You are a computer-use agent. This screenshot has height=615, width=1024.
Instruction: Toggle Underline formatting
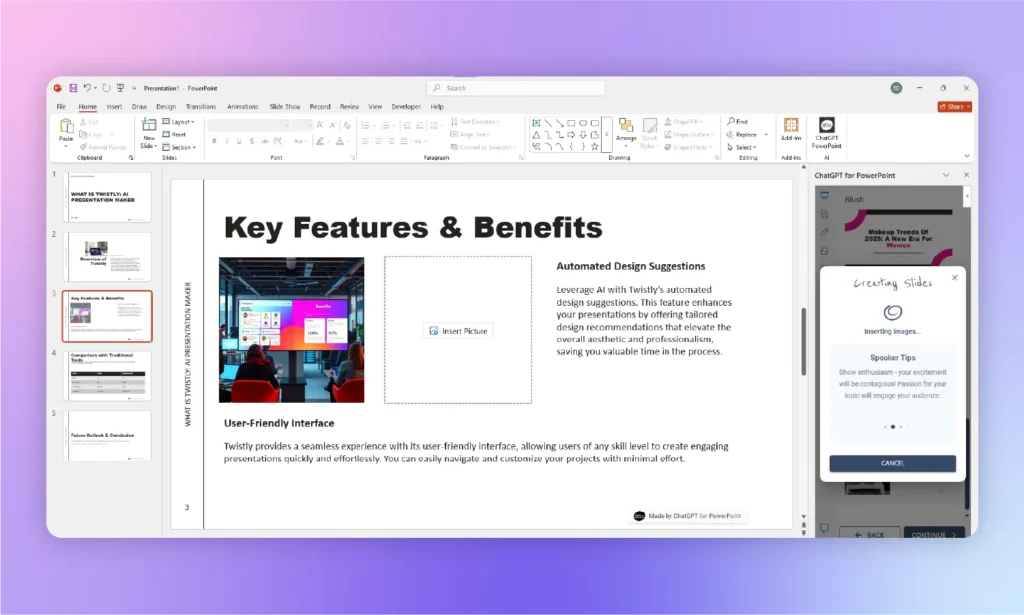click(239, 141)
